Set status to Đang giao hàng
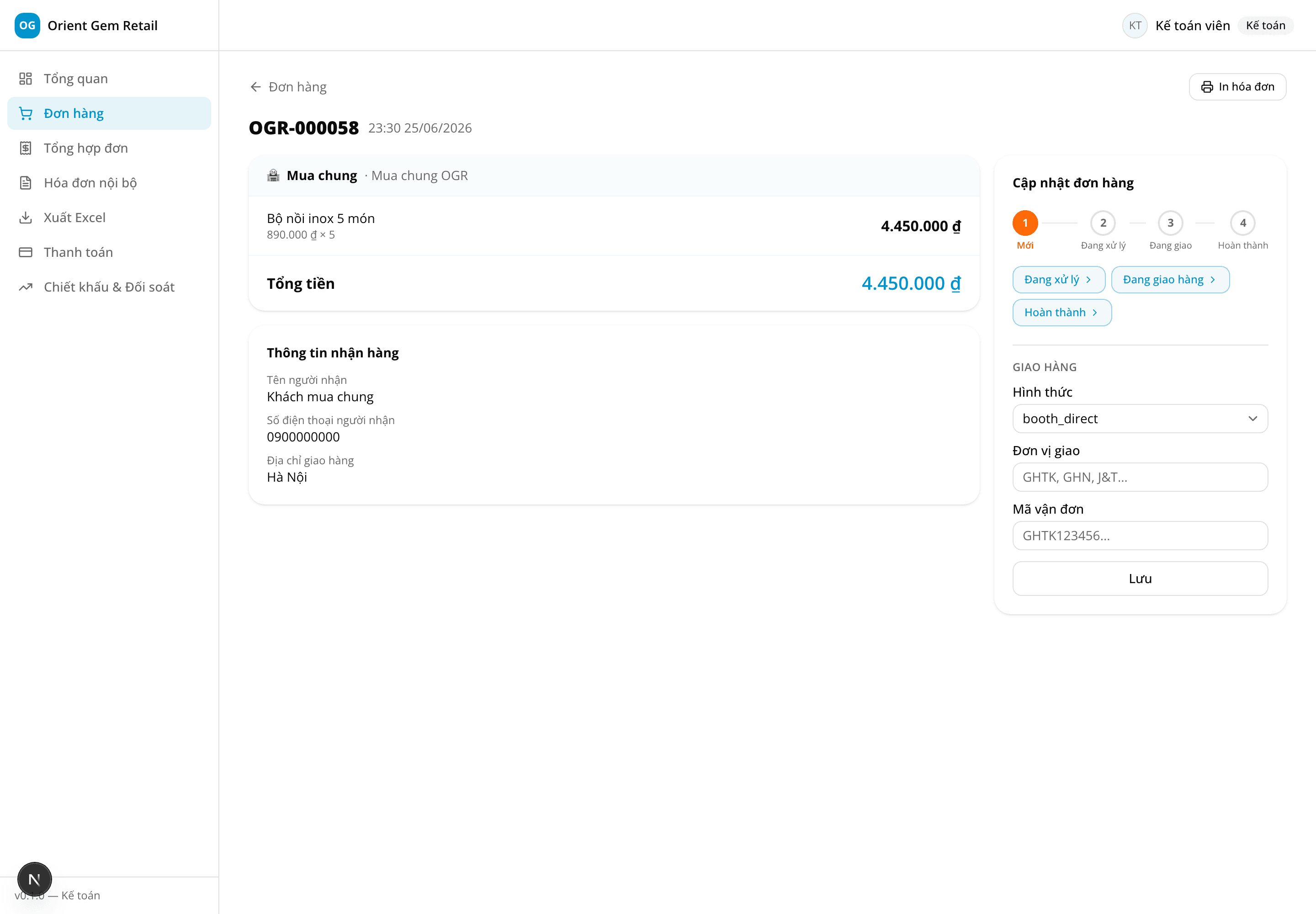 tap(1170, 280)
